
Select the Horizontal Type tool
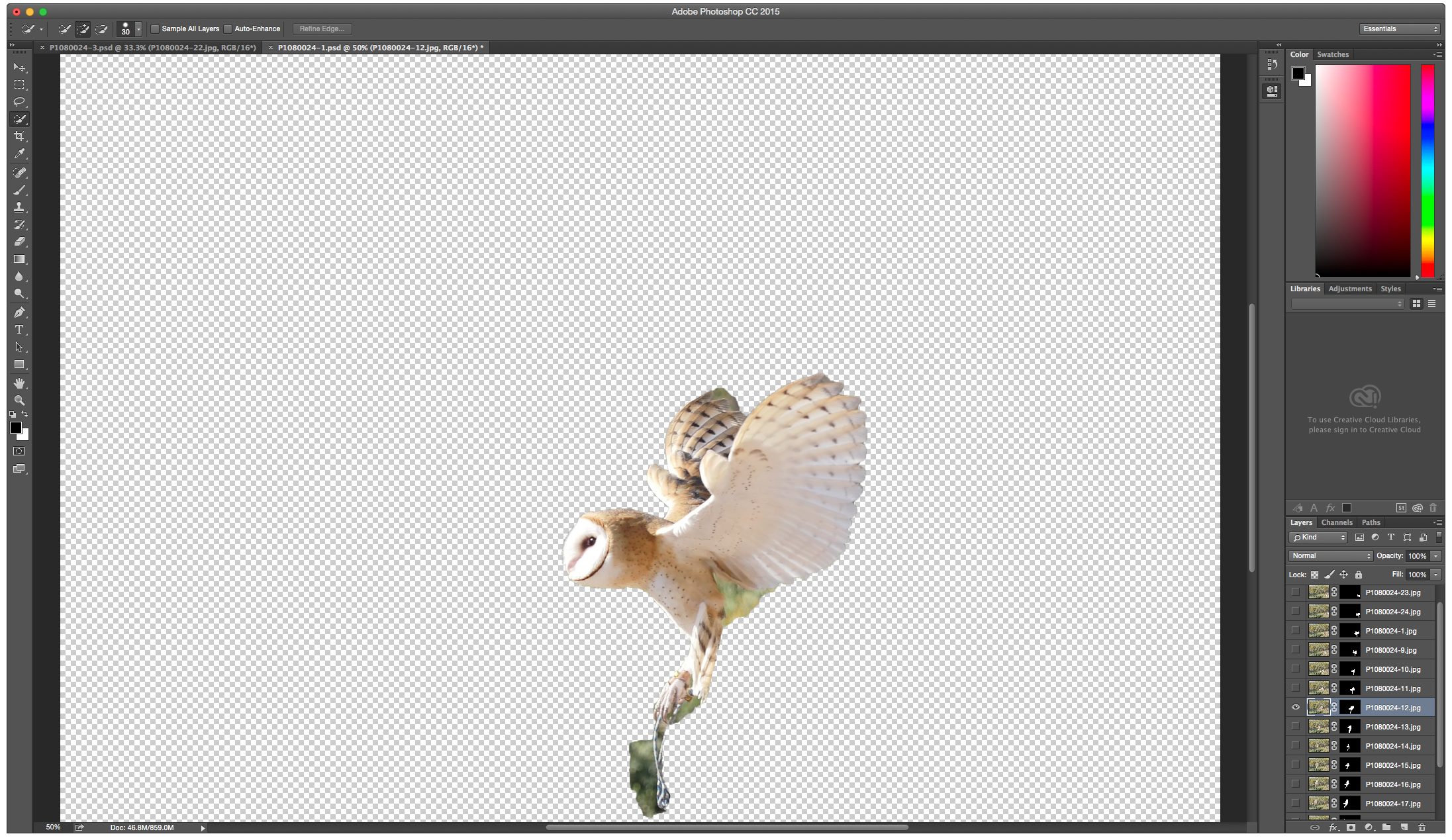tap(19, 330)
